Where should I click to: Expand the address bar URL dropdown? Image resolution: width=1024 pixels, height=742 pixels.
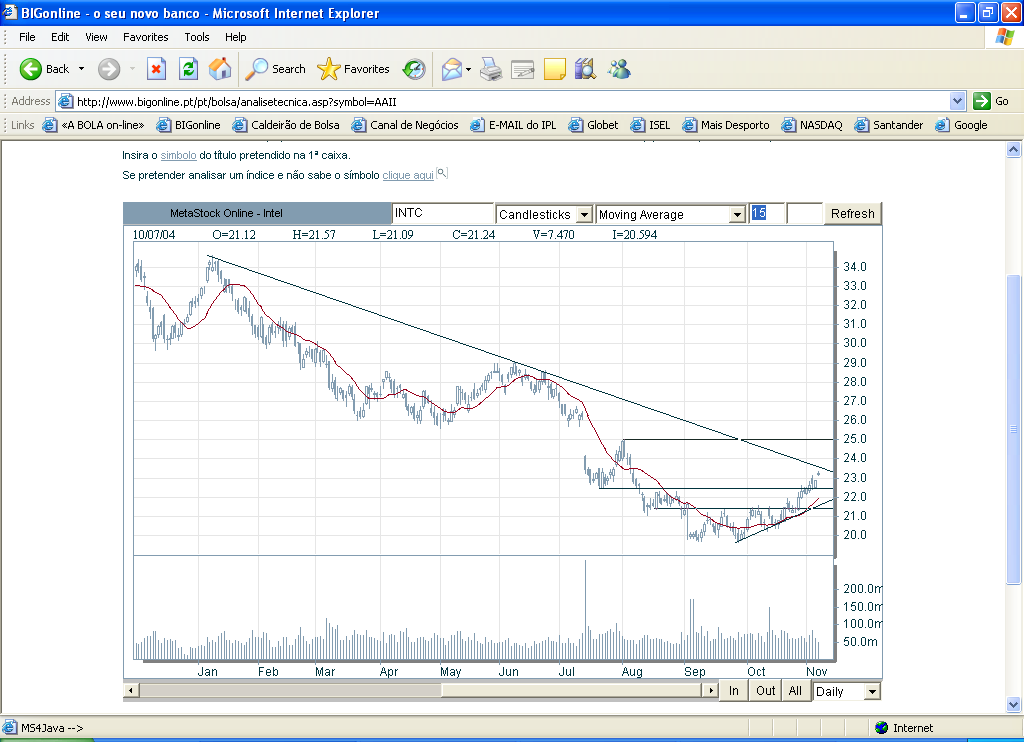click(x=957, y=101)
